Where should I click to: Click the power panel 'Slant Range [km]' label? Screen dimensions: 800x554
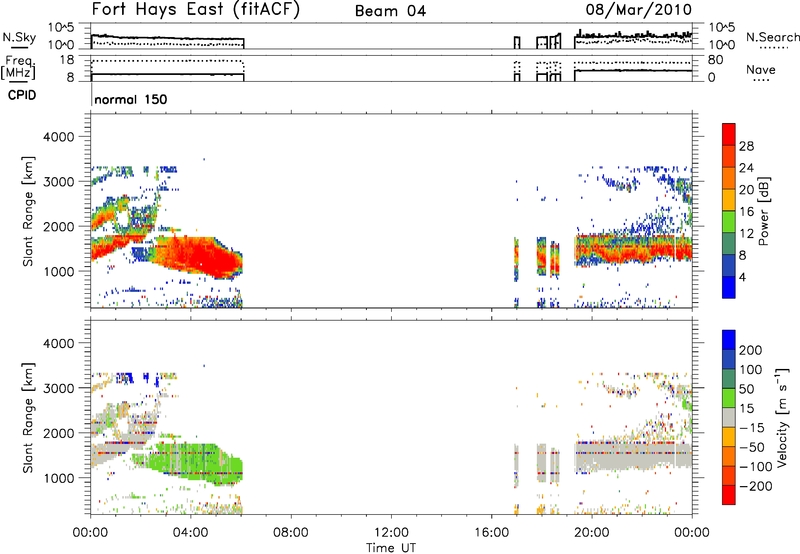[28, 212]
